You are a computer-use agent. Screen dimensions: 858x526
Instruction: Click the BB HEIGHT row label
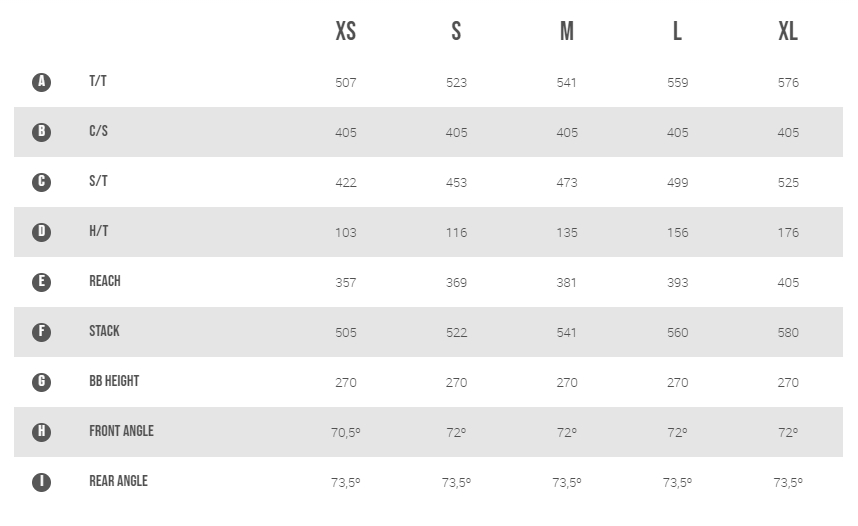tap(114, 381)
